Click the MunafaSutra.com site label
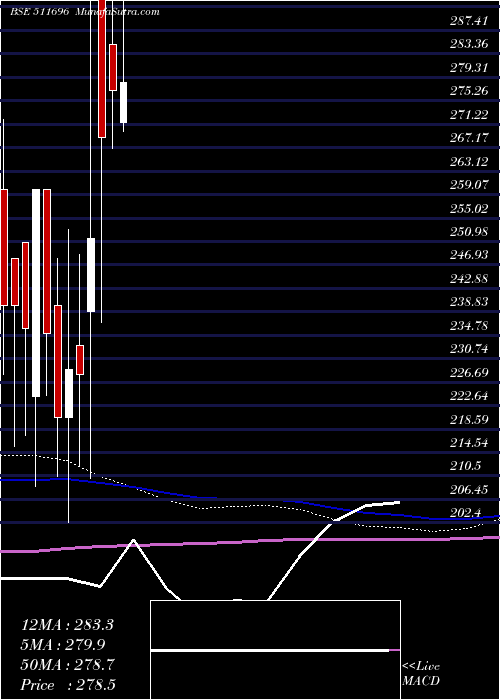The image size is (500, 700). [x=117, y=12]
